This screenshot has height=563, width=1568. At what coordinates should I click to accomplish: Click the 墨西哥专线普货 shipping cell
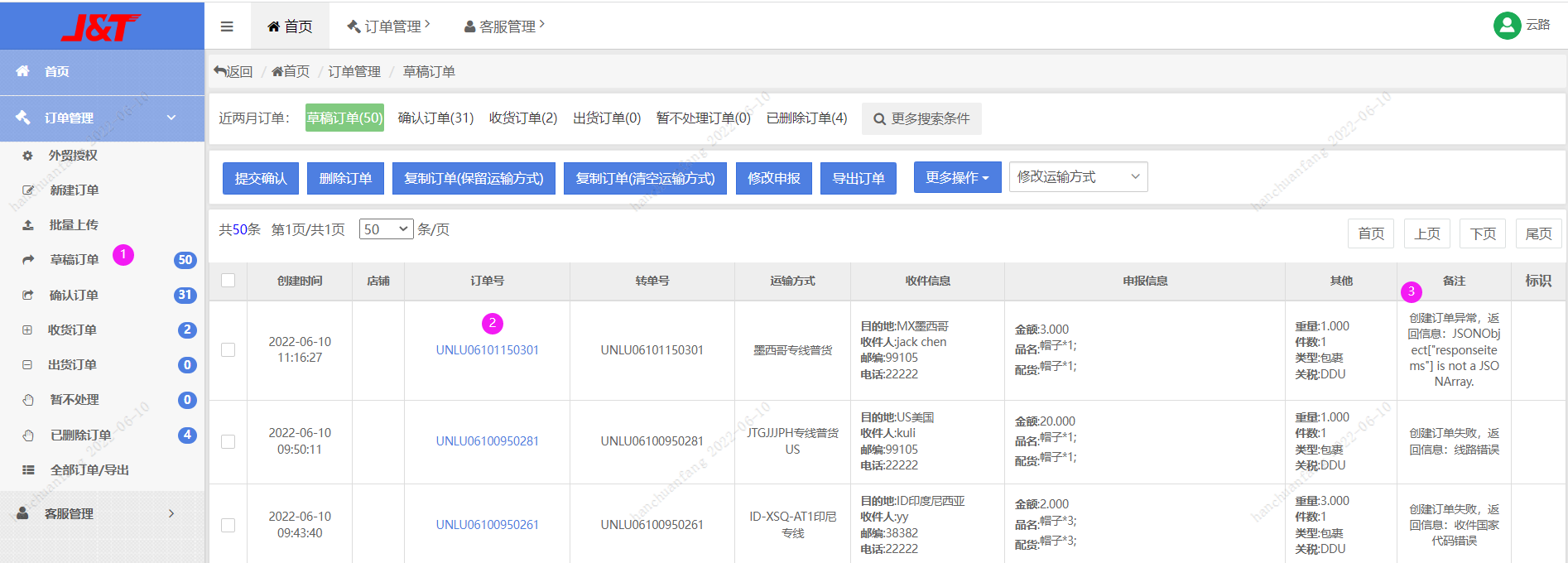[792, 350]
